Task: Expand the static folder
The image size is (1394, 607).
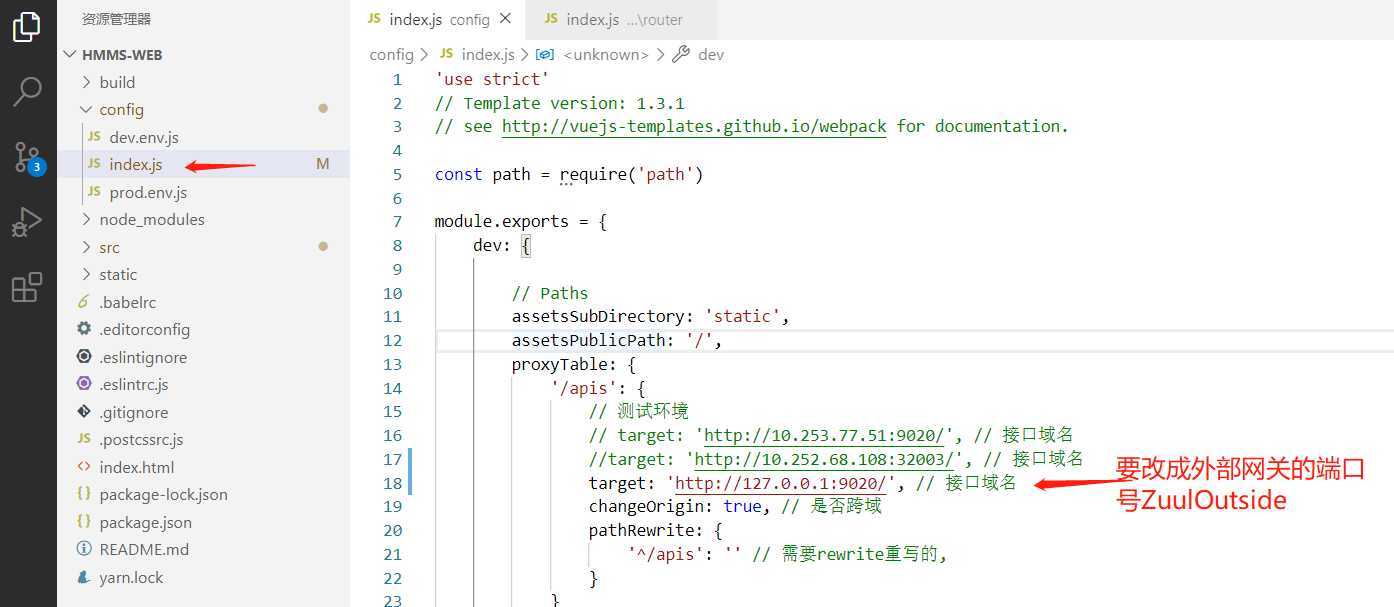Action: click(x=203, y=274)
